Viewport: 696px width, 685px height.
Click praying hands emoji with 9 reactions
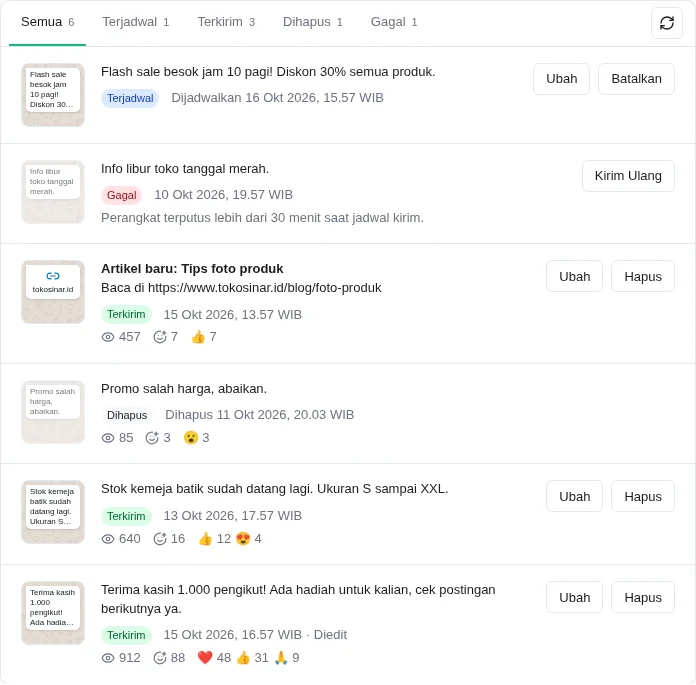point(281,657)
